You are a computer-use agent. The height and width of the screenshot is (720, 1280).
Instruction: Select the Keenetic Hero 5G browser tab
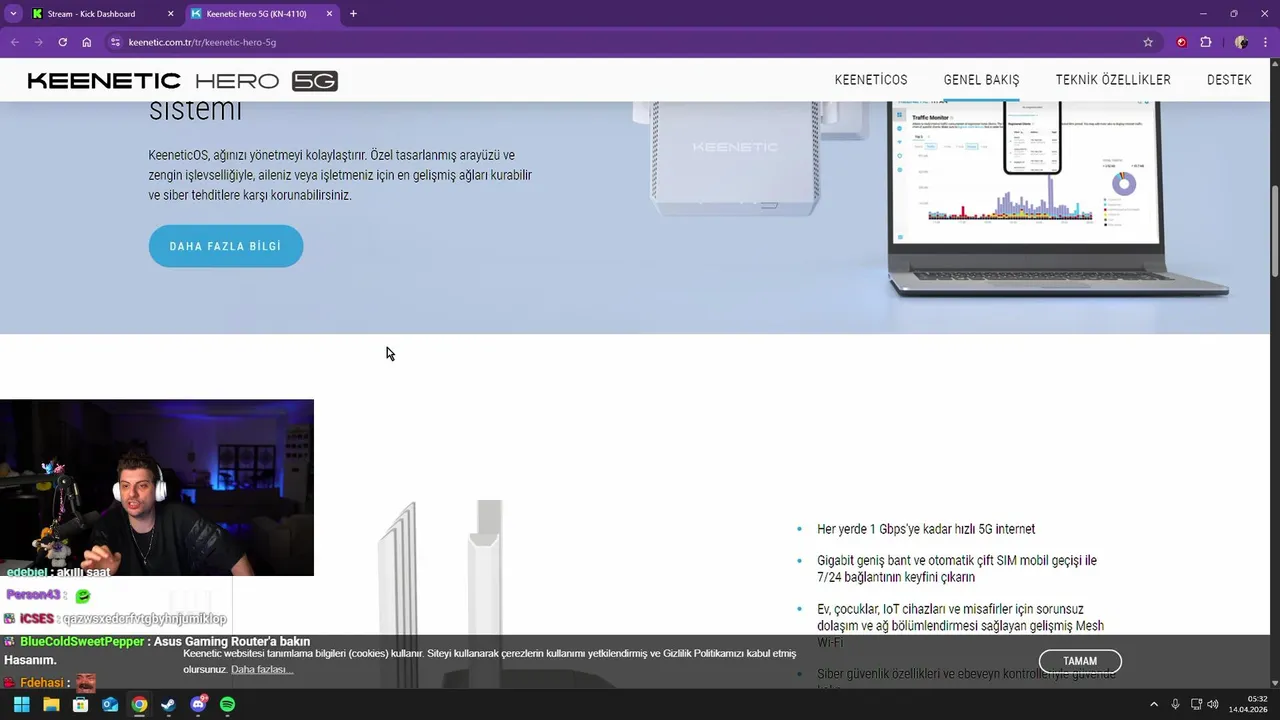(x=256, y=14)
